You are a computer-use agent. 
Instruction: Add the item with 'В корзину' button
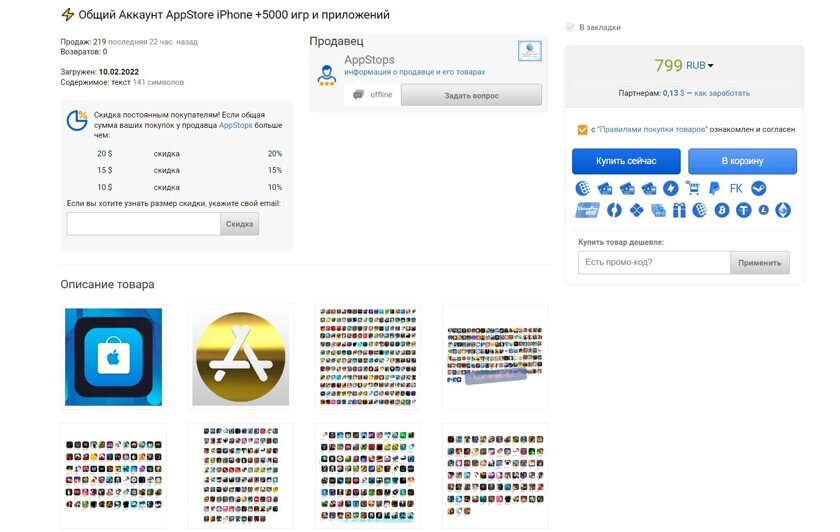(x=742, y=161)
